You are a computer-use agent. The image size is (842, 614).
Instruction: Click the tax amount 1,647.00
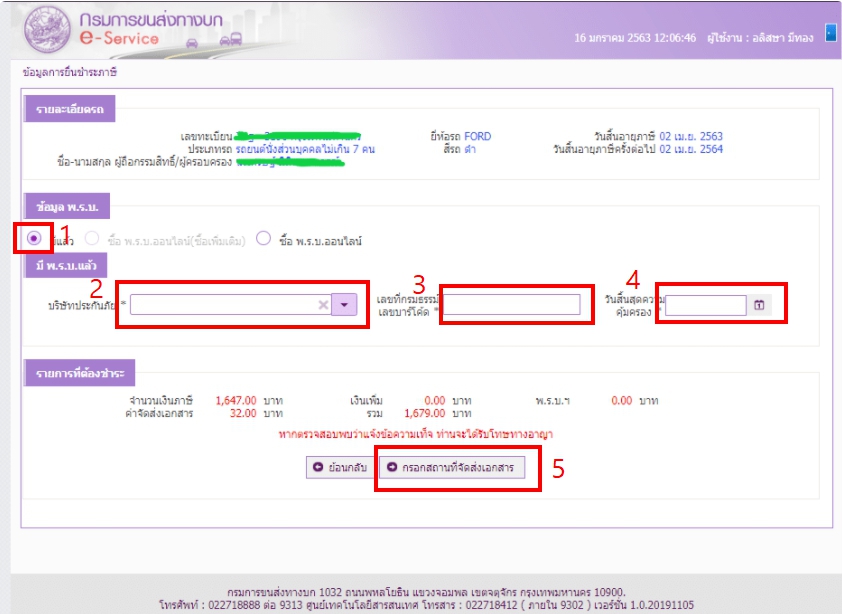[236, 401]
